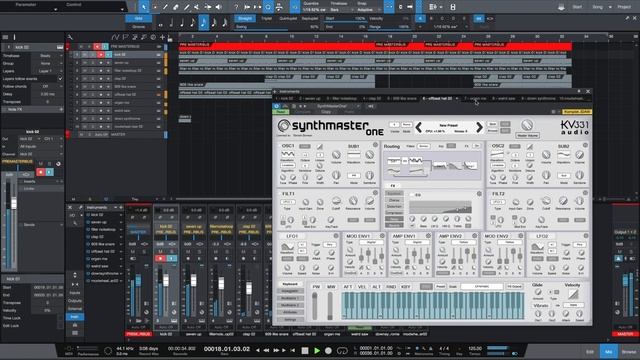Switch to clap 02 instrument tab
Screen dimensions: 640x360
[372, 98]
